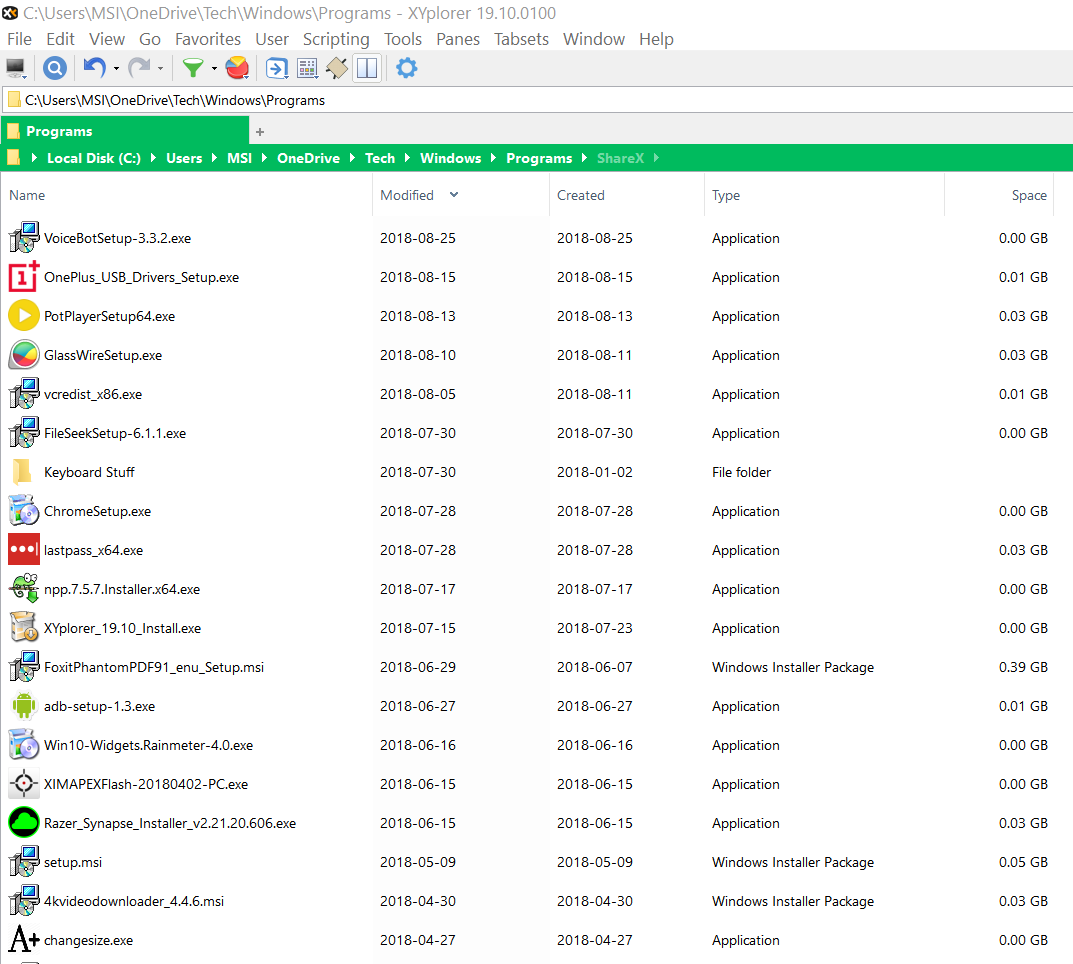
Task: Open the drives (computer monitor) toolbar button
Action: pos(15,68)
